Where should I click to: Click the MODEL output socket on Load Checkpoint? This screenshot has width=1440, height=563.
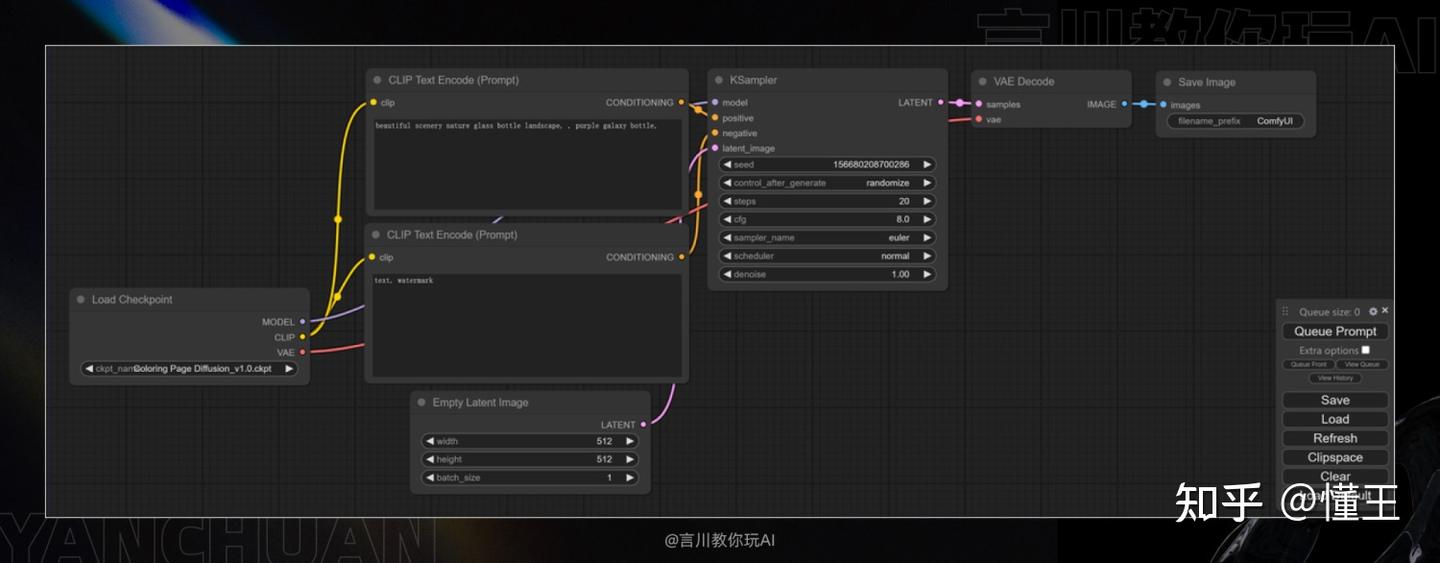303,322
